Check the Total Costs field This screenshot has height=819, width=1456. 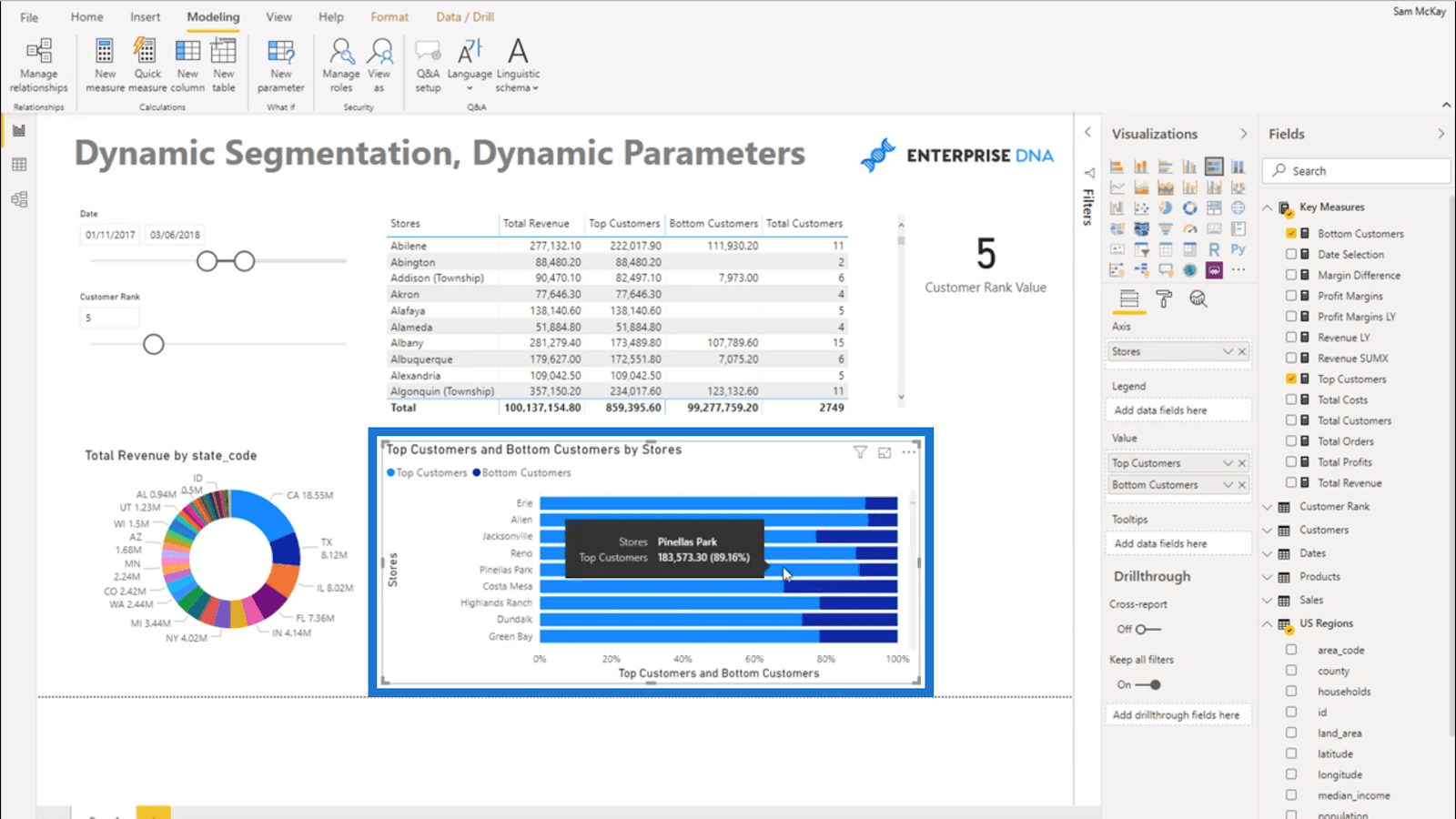[x=1291, y=399]
